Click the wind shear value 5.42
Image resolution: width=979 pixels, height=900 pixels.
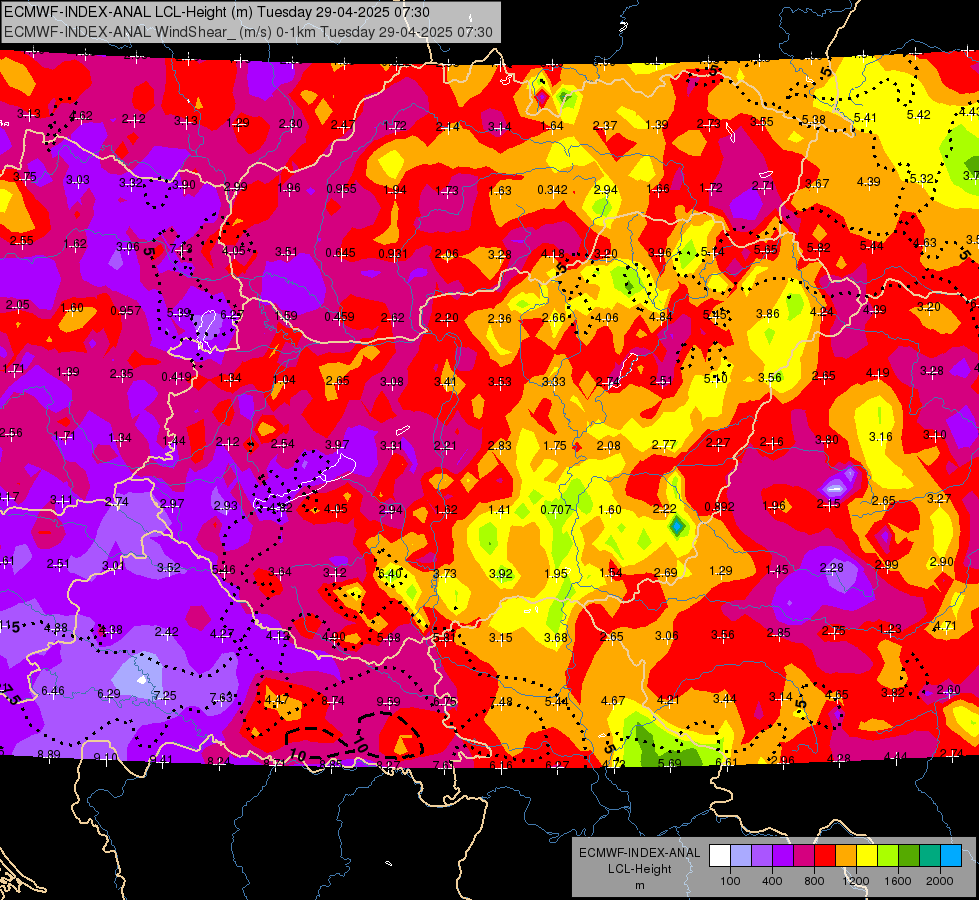(918, 115)
